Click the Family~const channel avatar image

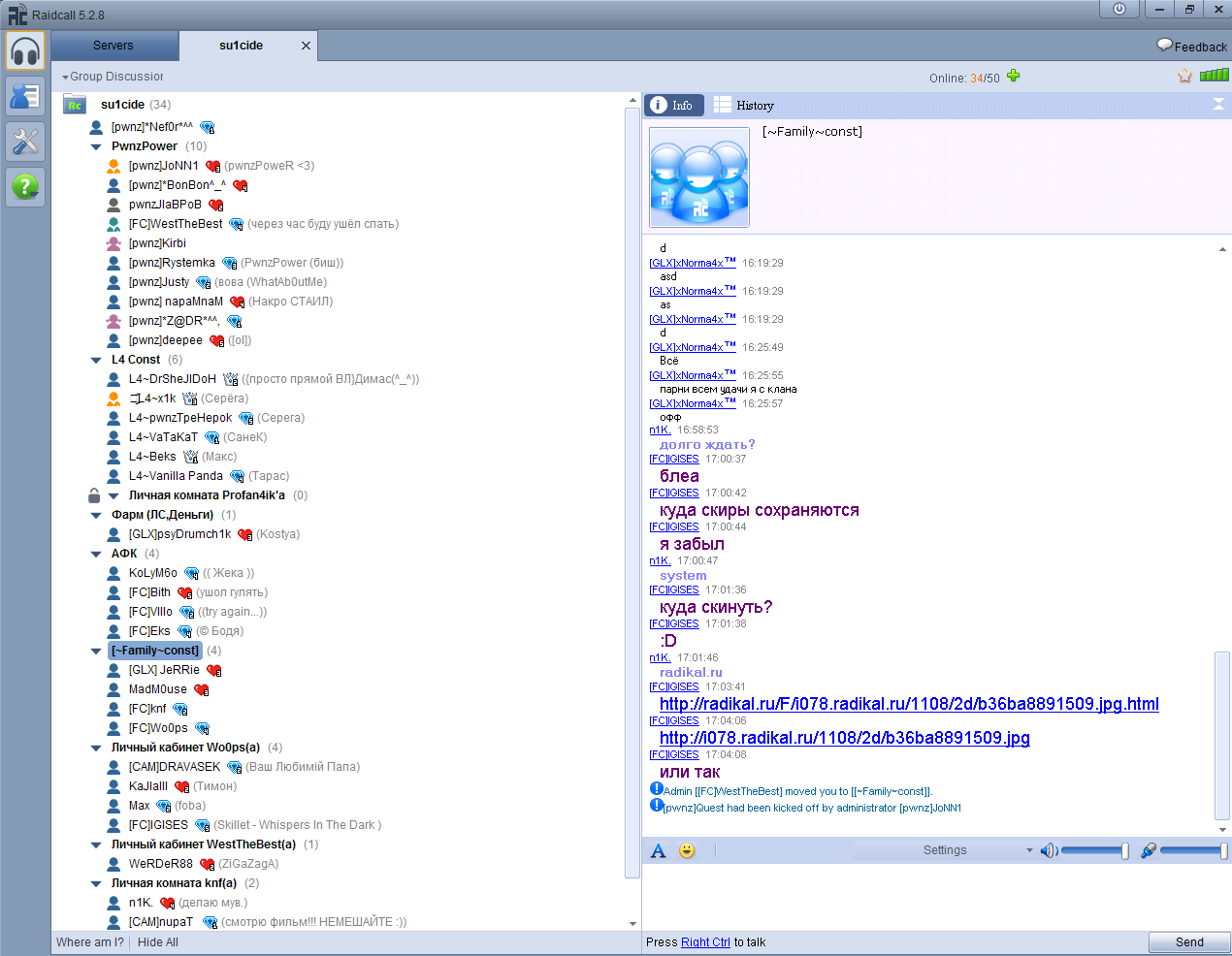coord(699,177)
